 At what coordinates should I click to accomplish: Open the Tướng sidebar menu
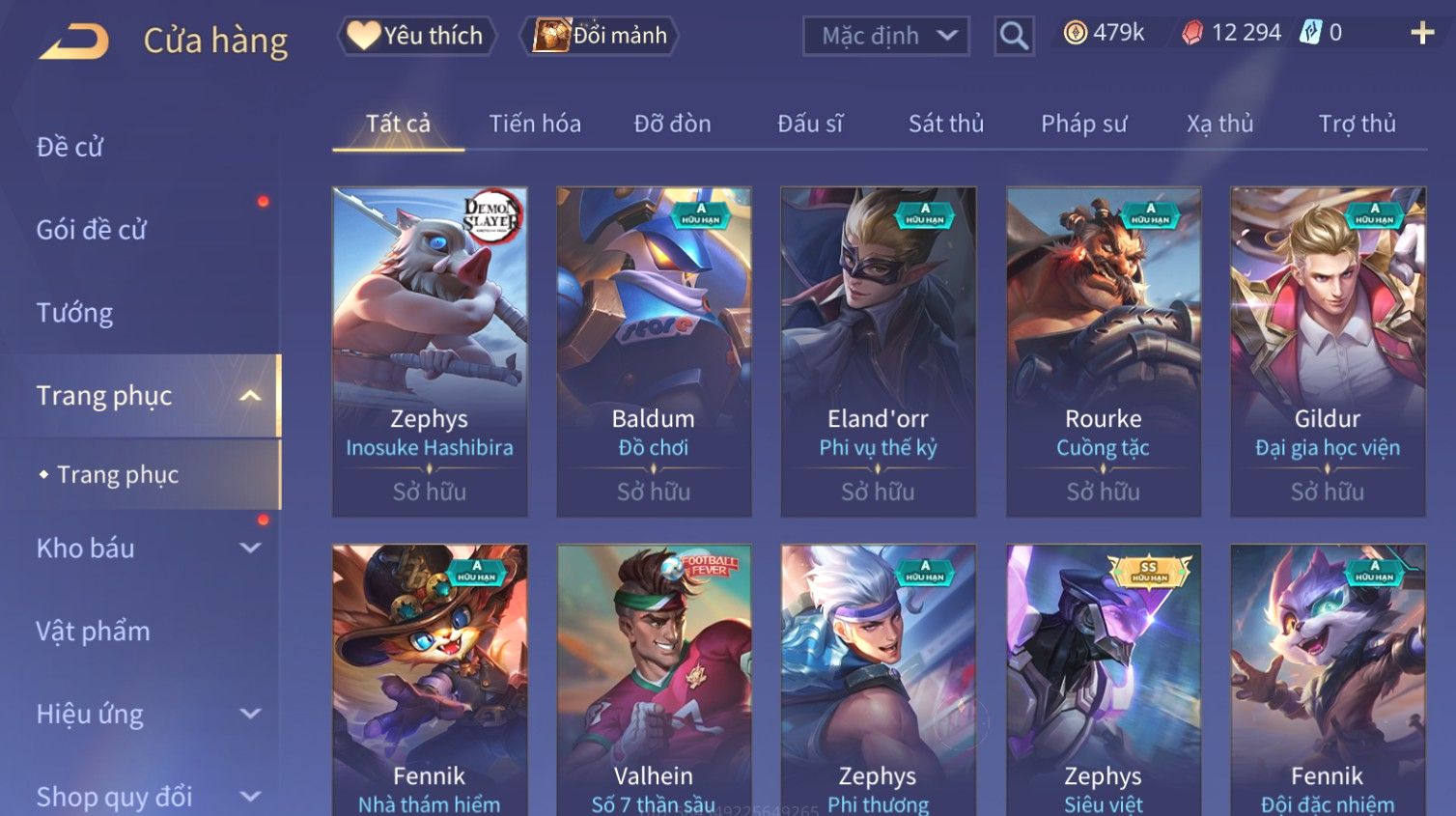75,313
